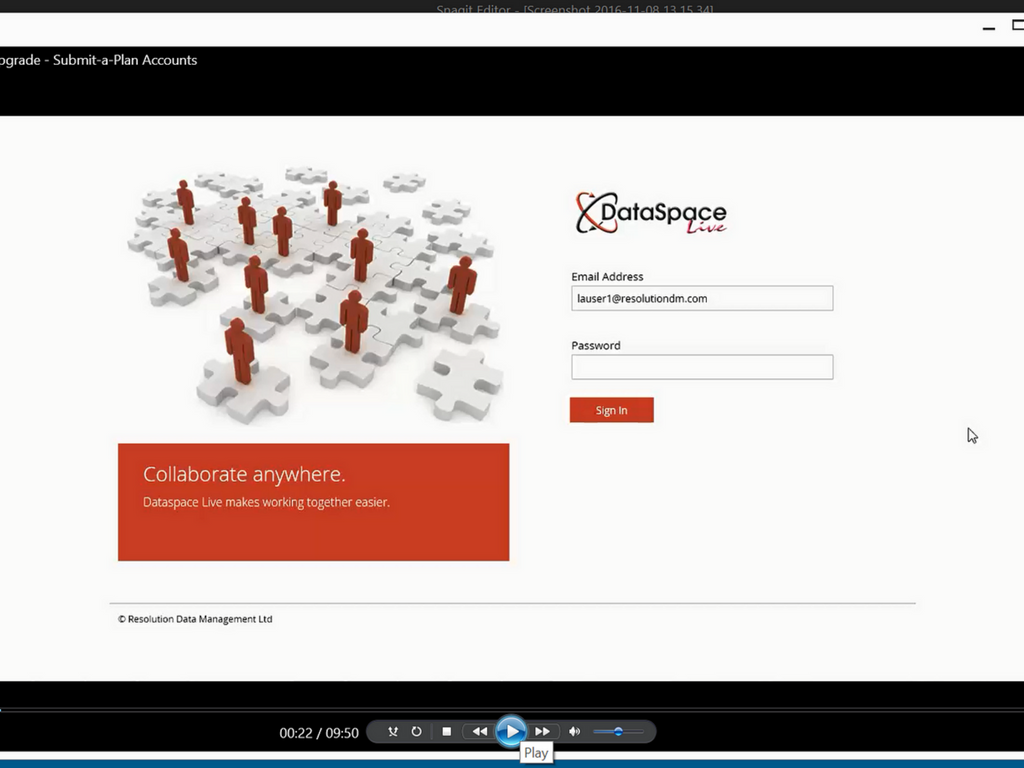Click the Sign In button

click(x=611, y=410)
